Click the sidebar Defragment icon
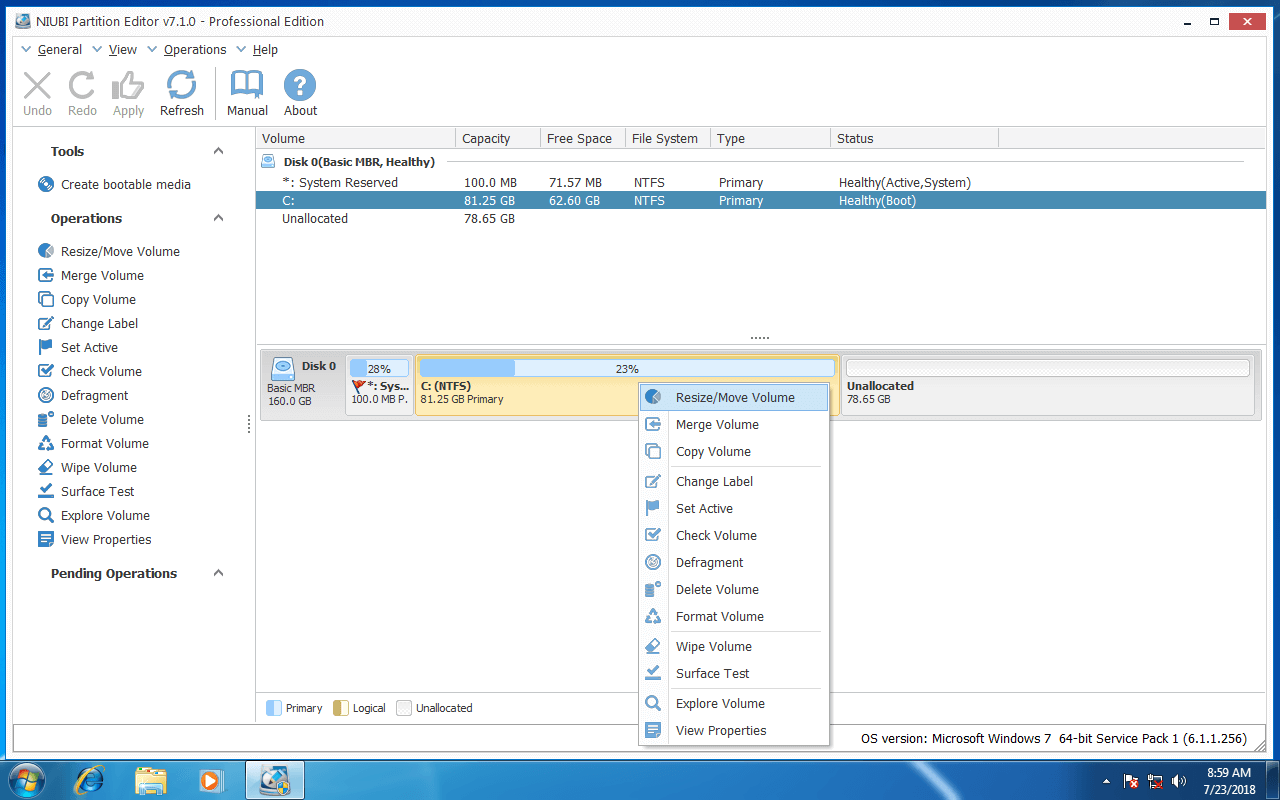This screenshot has width=1280, height=800. 46,395
